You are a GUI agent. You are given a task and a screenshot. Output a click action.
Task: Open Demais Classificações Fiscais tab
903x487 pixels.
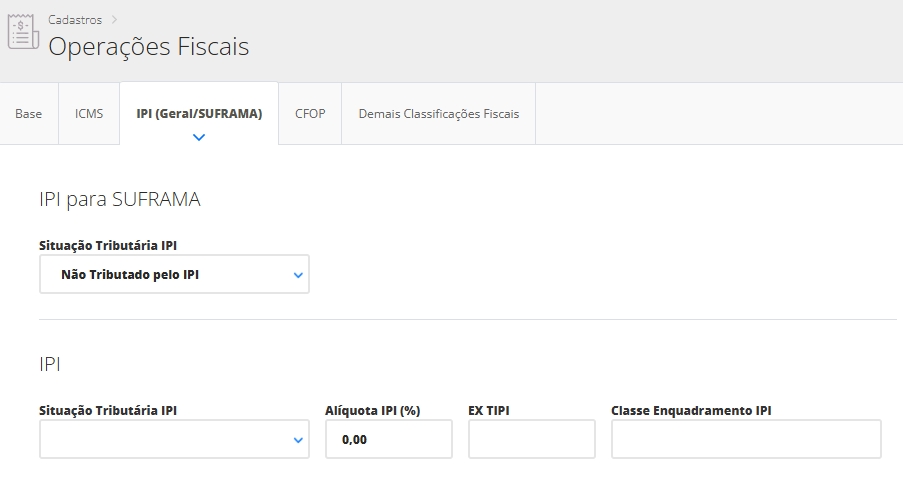click(439, 114)
